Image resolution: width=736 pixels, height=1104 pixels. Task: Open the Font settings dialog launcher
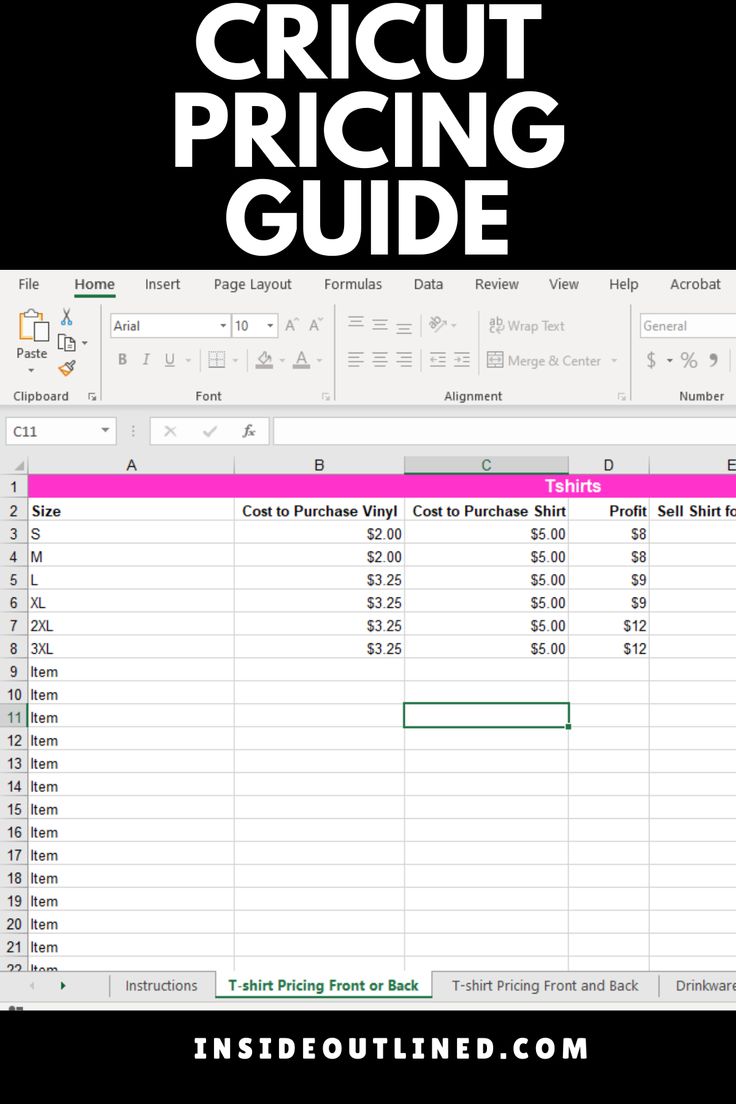click(x=325, y=396)
